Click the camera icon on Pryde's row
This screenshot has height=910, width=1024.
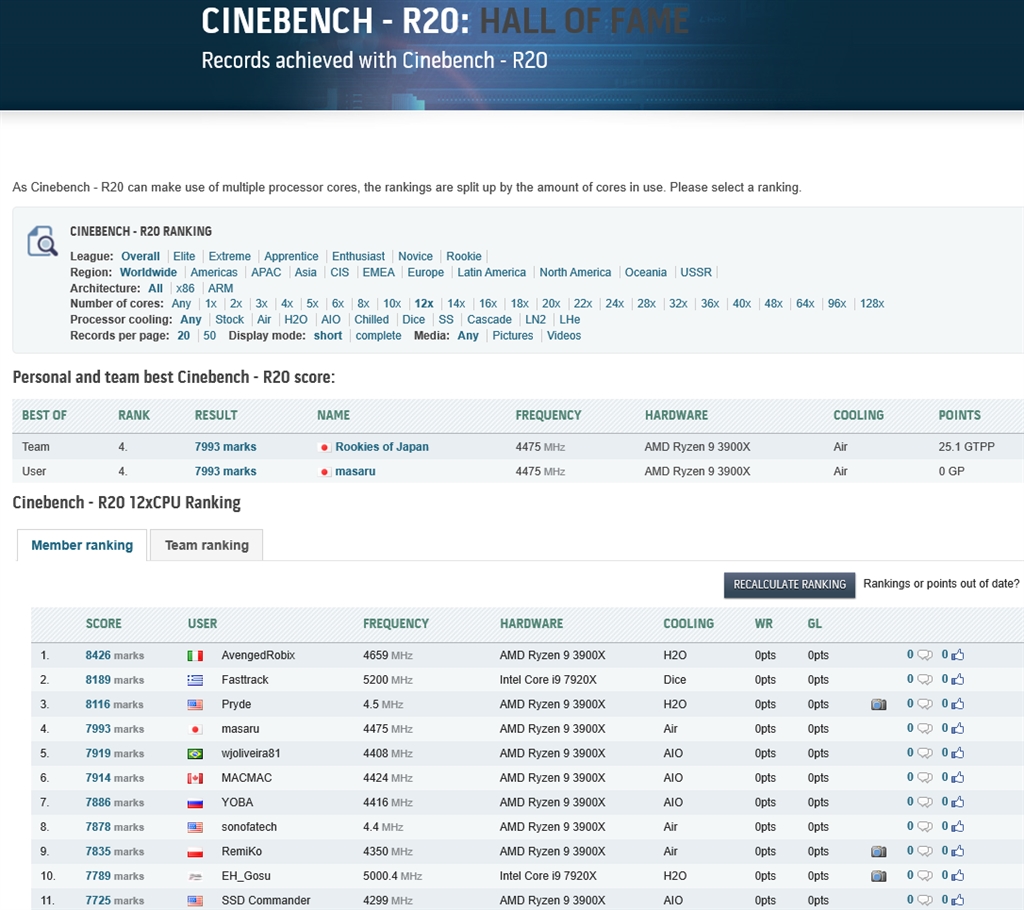pos(879,704)
